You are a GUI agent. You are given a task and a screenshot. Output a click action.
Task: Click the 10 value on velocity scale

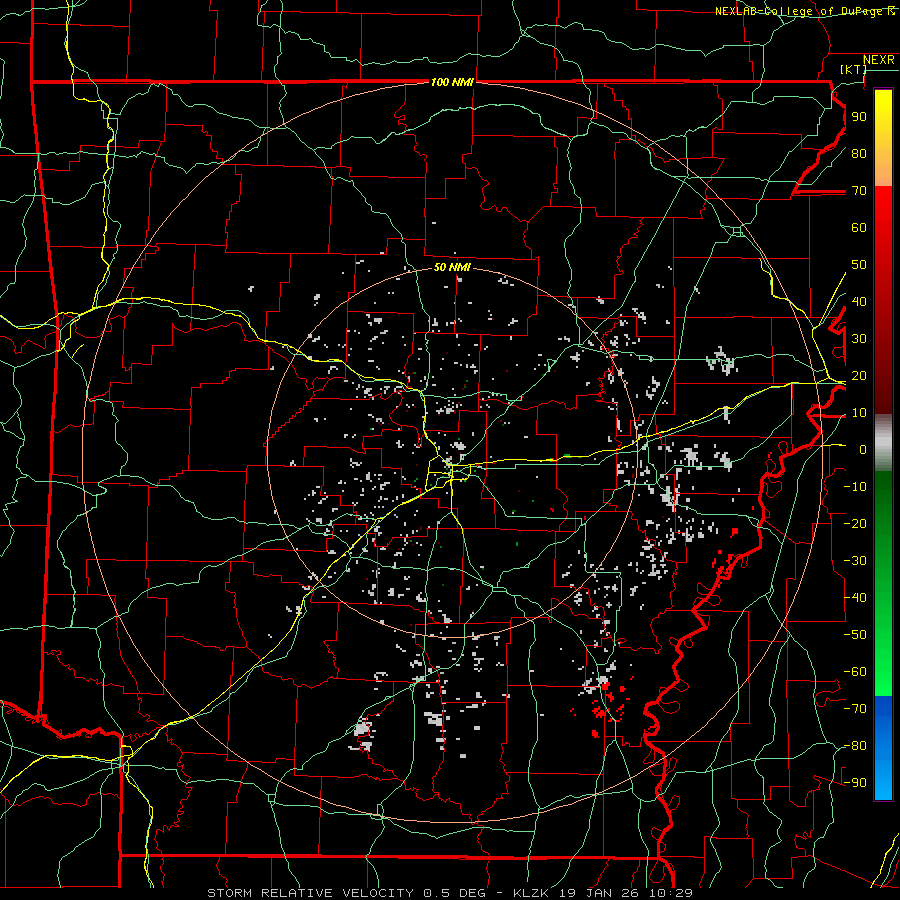[859, 413]
